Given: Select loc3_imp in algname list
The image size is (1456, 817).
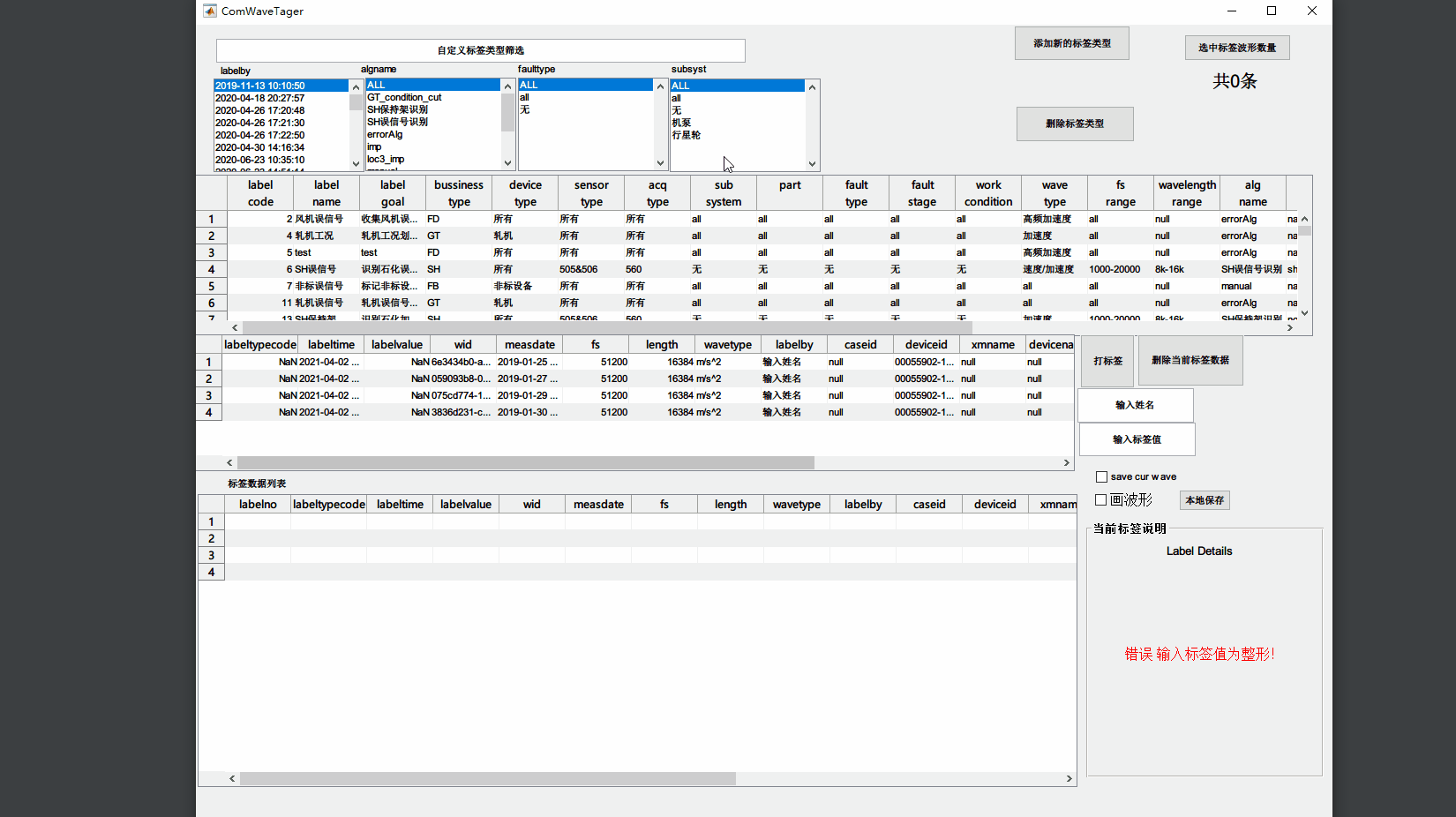Looking at the screenshot, I should [433, 159].
